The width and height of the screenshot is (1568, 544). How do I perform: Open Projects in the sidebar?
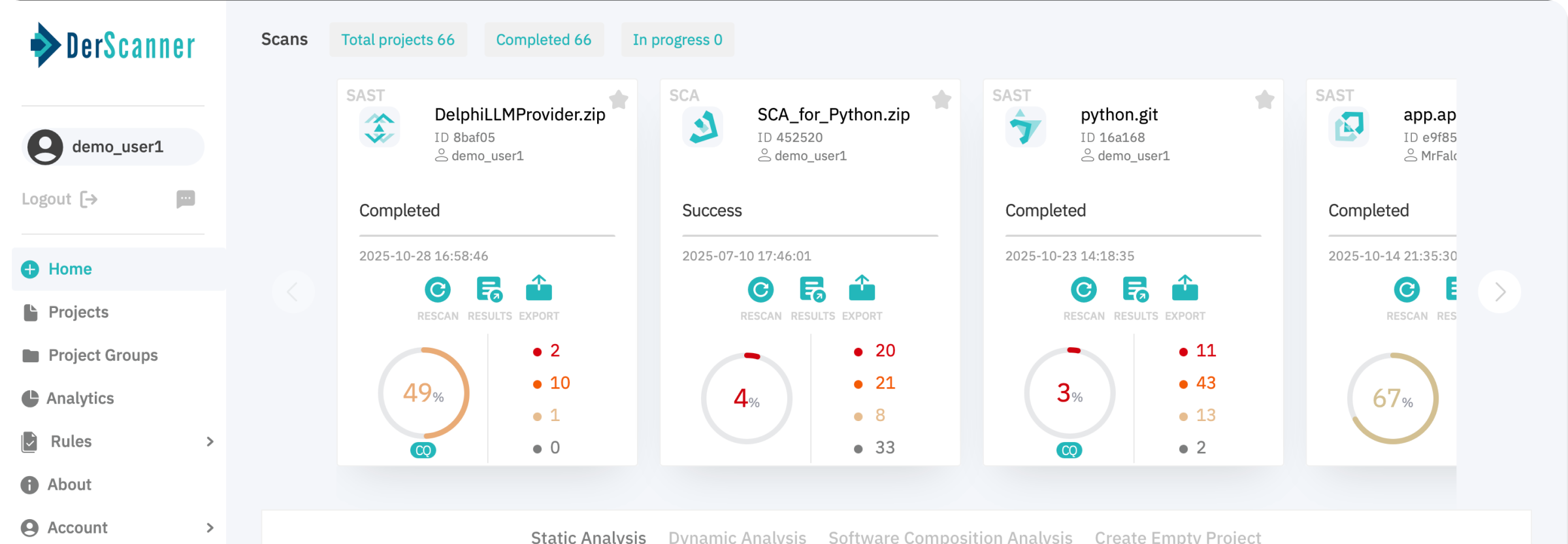78,313
